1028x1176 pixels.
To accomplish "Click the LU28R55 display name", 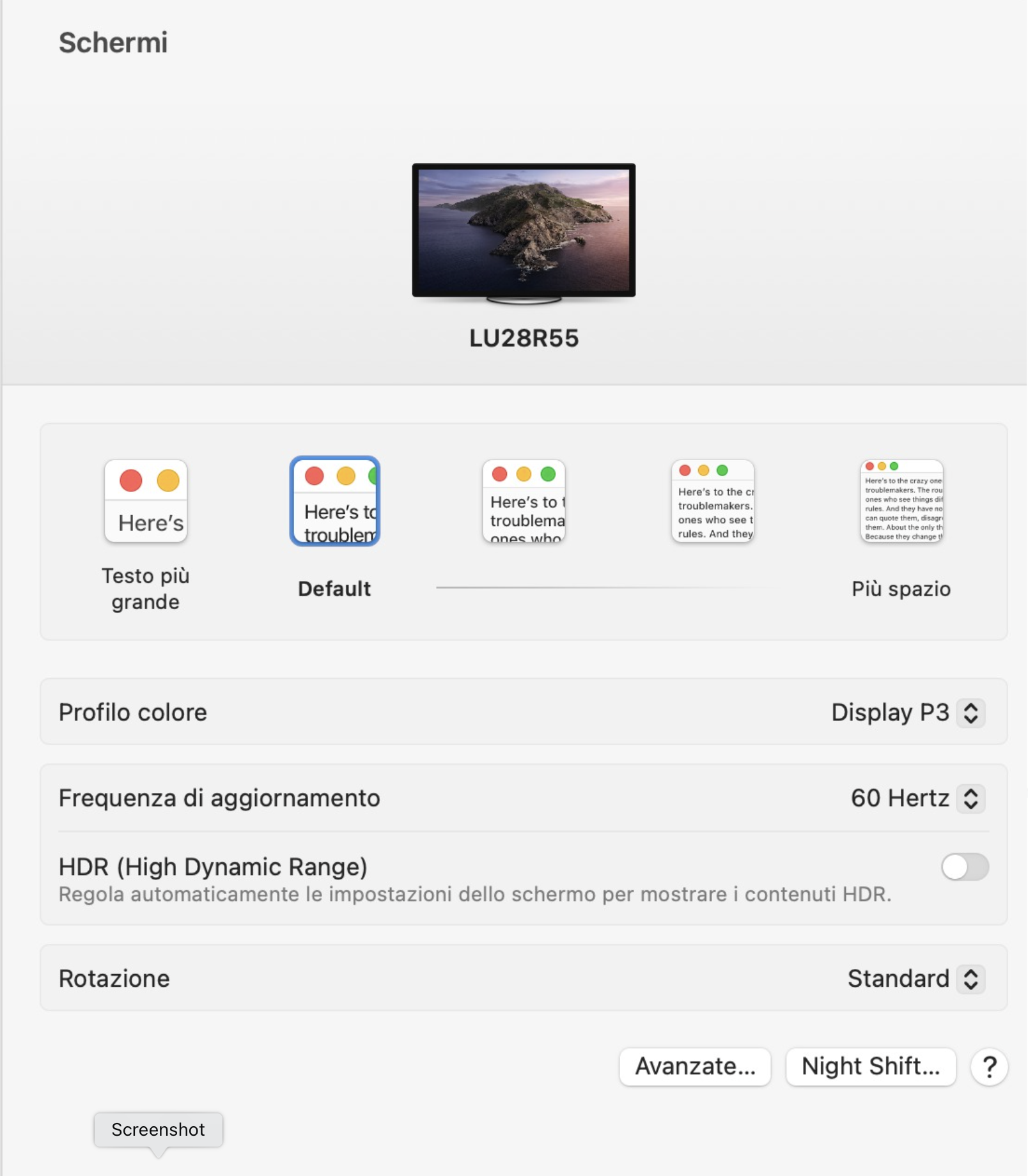I will click(524, 338).
